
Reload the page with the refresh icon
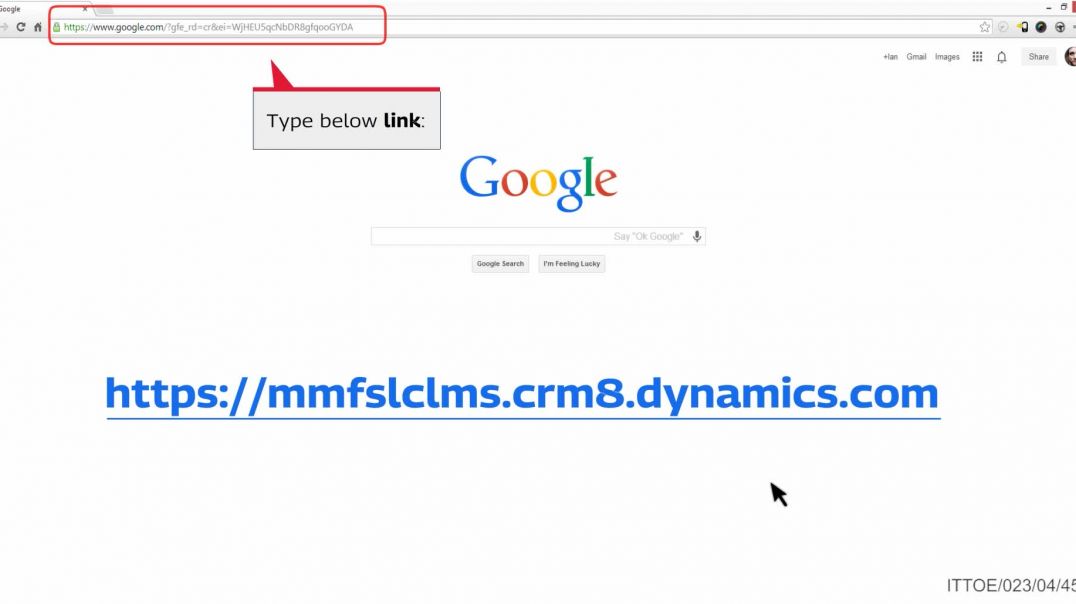pyautogui.click(x=21, y=27)
